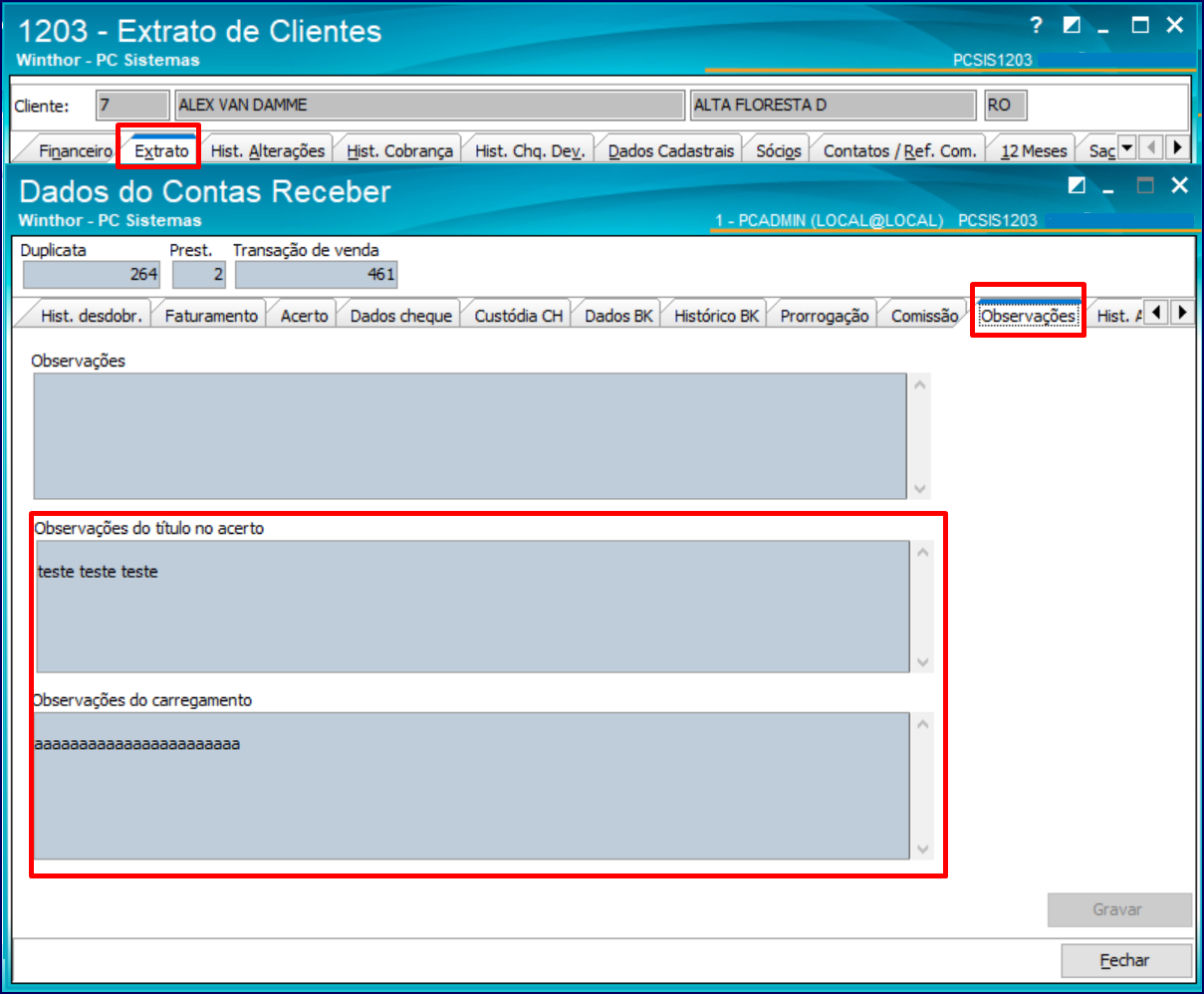This screenshot has height=994, width=1204.
Task: Open the Custódia CH tab
Action: [518, 315]
